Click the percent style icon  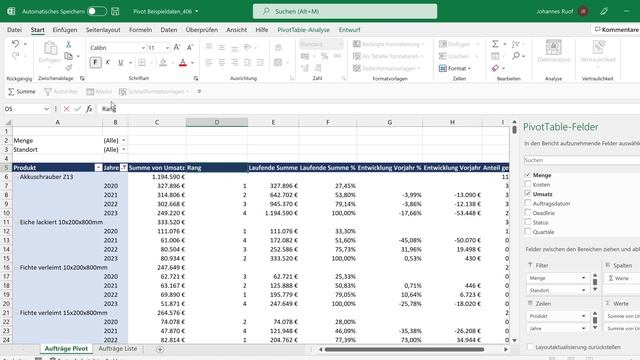pyautogui.click(x=324, y=56)
